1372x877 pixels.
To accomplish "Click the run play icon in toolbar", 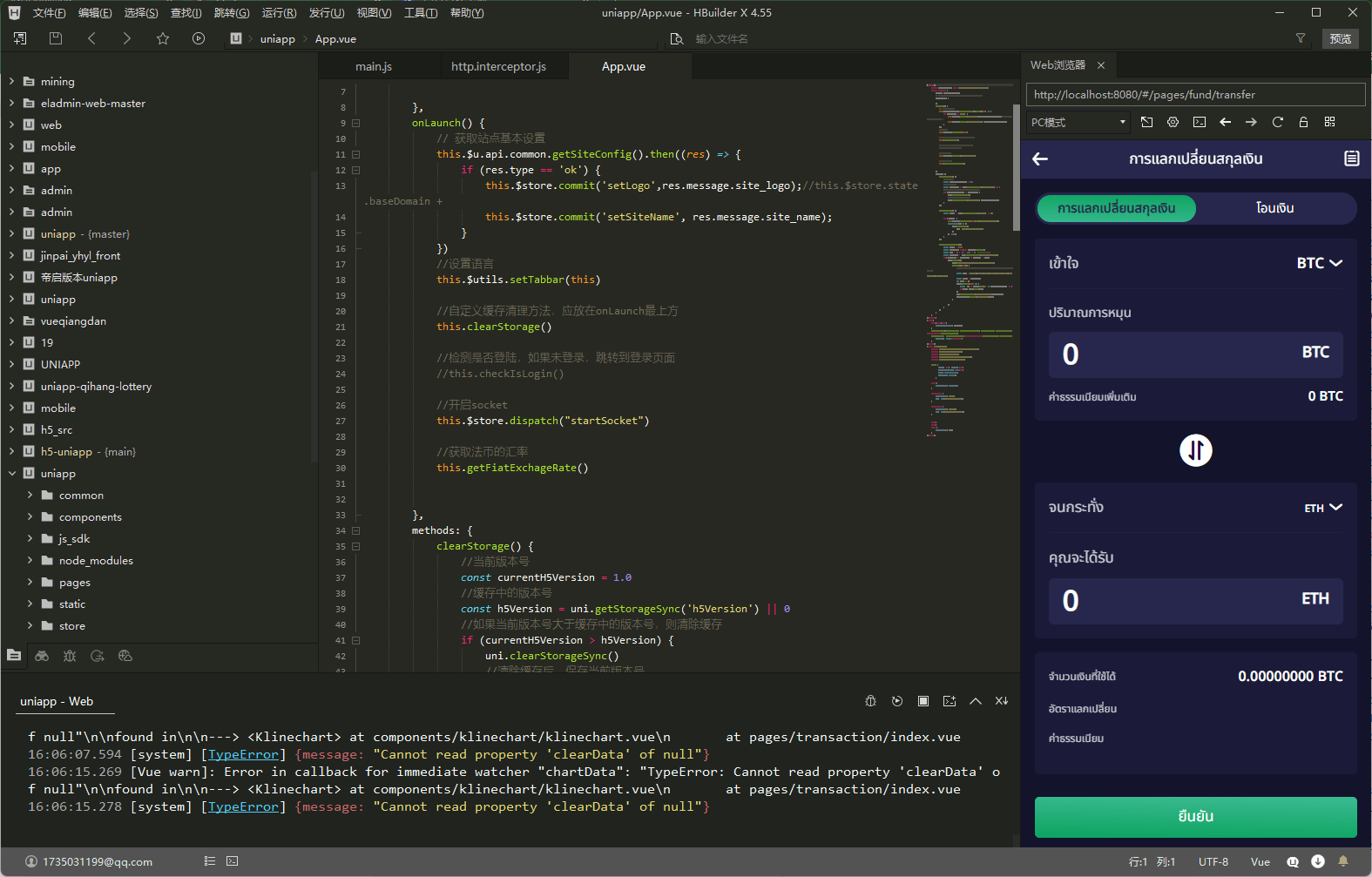I will (x=199, y=38).
